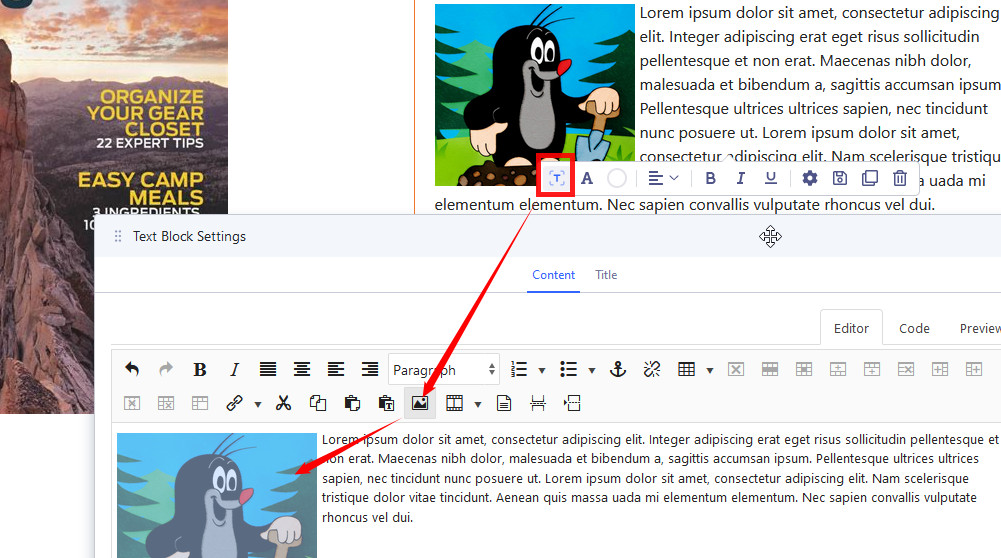Click the white color circle swatch
The height and width of the screenshot is (558, 1001).
[618, 178]
